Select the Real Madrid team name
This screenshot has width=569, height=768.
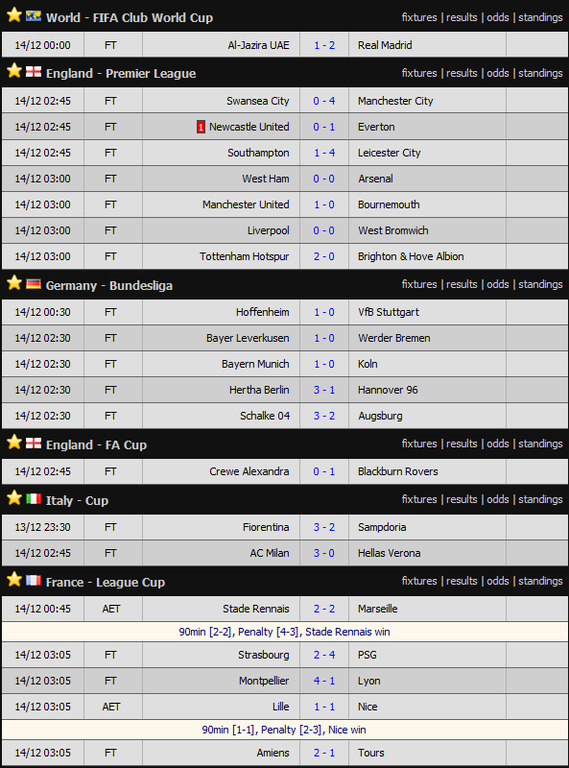(385, 45)
